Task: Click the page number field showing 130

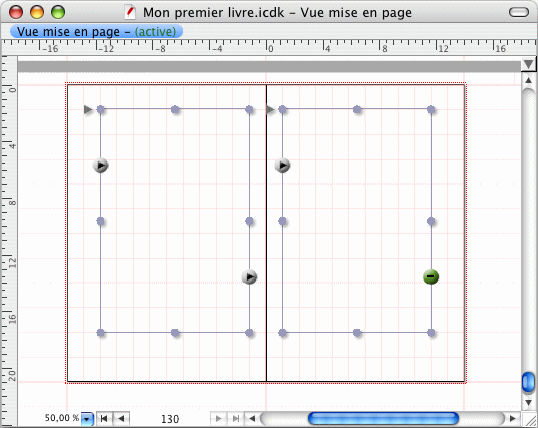Action: 170,419
